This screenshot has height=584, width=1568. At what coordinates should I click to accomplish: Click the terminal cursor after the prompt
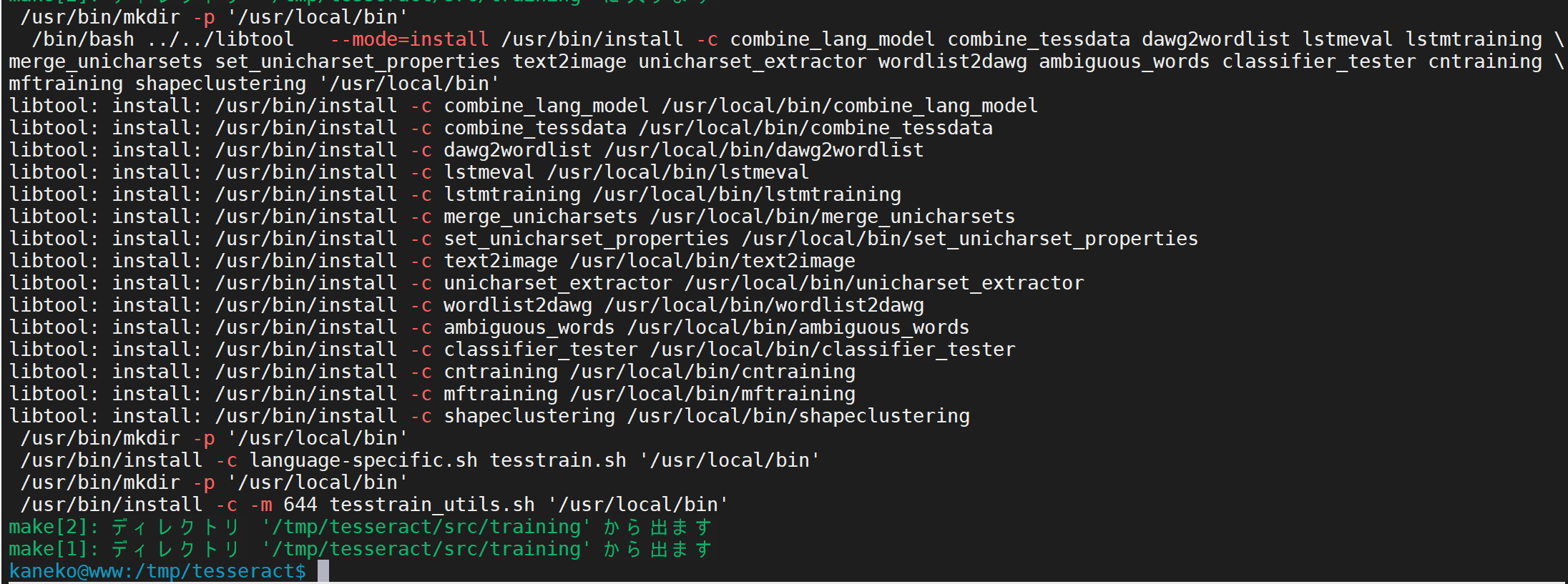pos(323,571)
